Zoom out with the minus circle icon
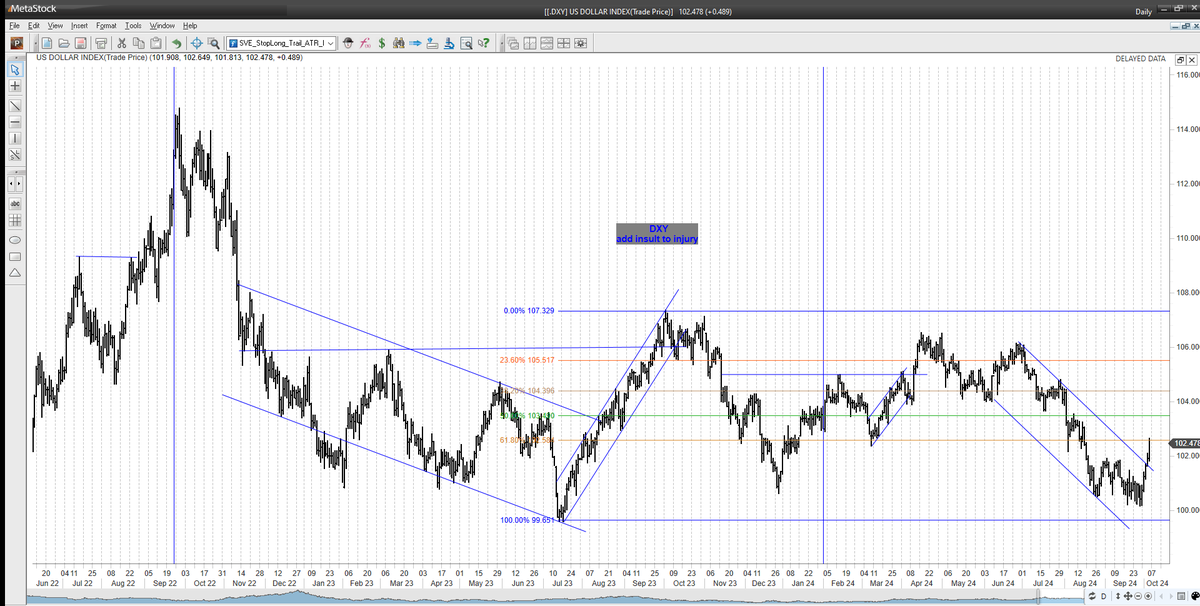 1138,596
